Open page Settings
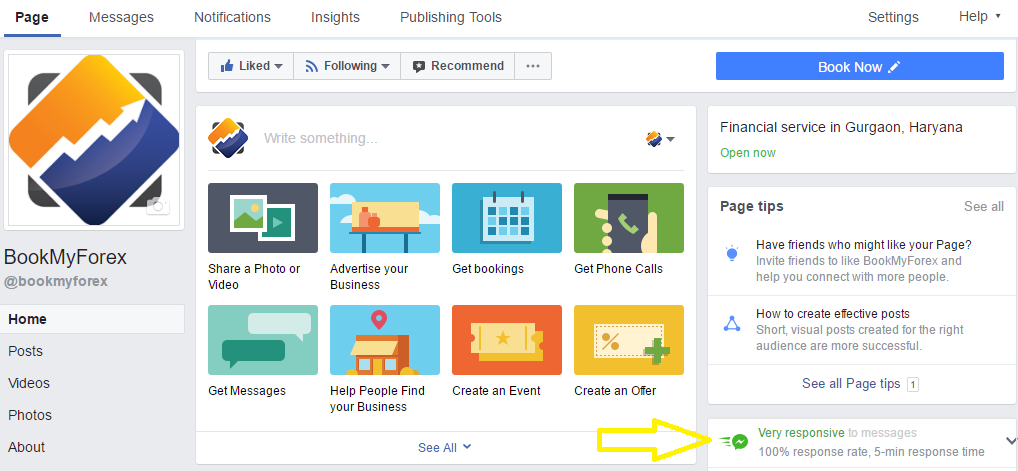The height and width of the screenshot is (471, 1018). (893, 18)
